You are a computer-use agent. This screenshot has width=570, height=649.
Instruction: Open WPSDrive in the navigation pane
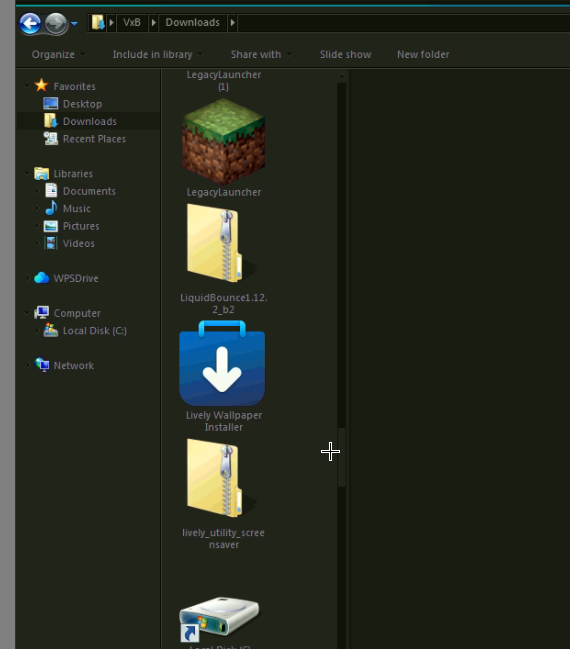pyautogui.click(x=76, y=278)
